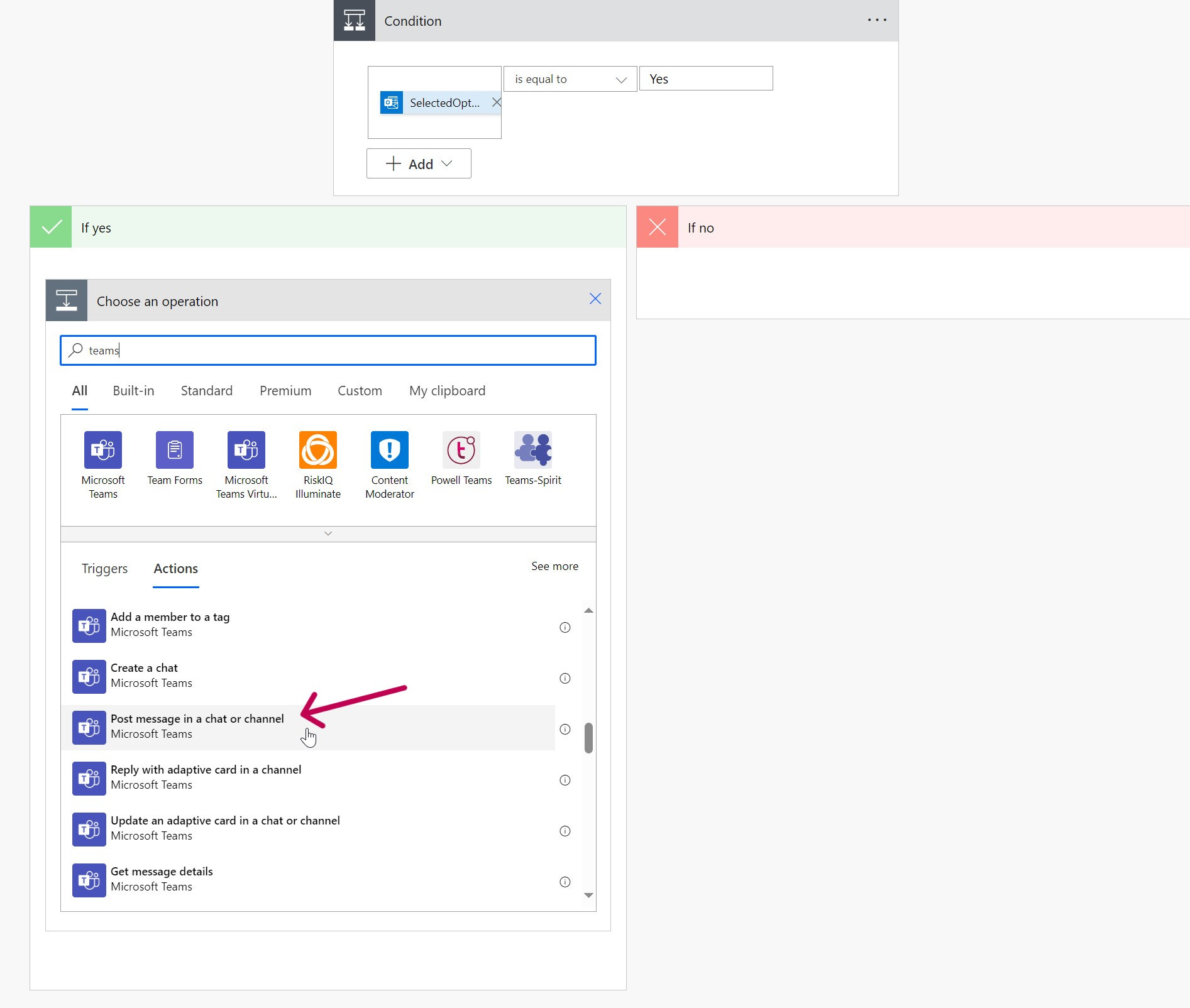
Task: Show info for Update an adaptive card
Action: click(x=565, y=831)
